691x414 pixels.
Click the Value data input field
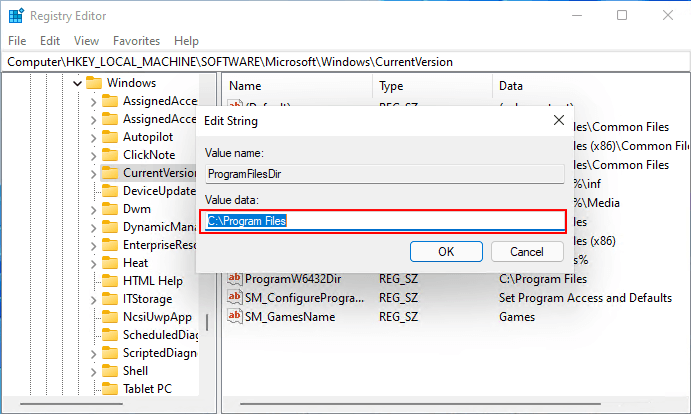click(382, 220)
